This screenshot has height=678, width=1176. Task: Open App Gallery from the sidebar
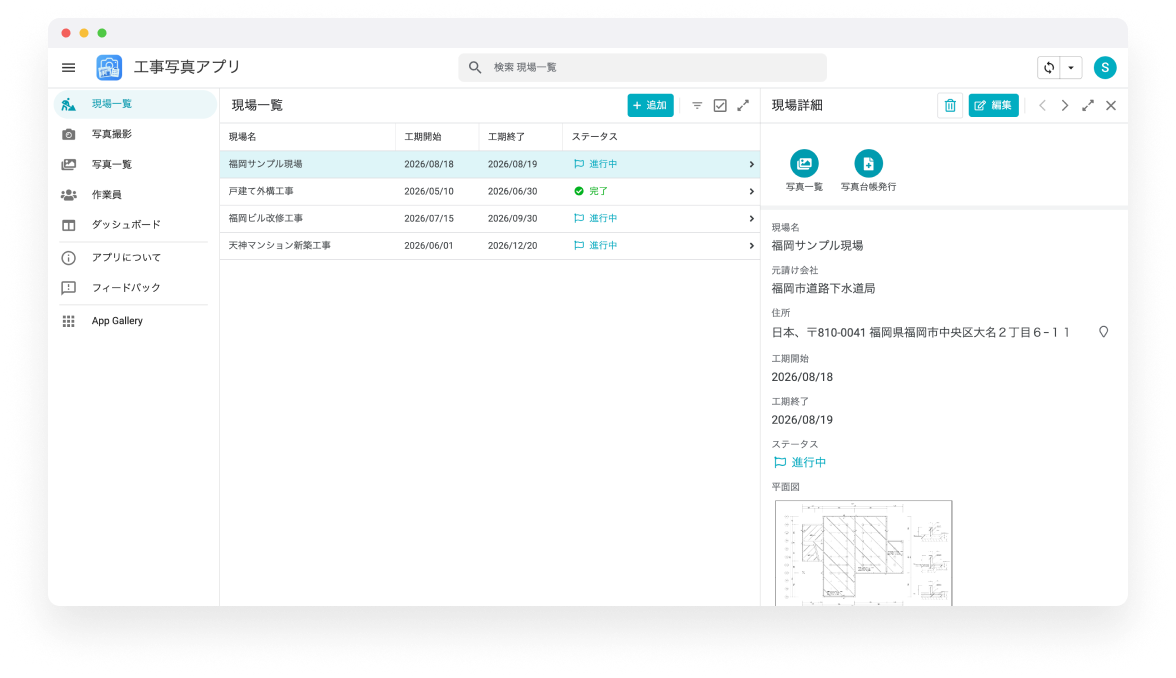coord(135,321)
